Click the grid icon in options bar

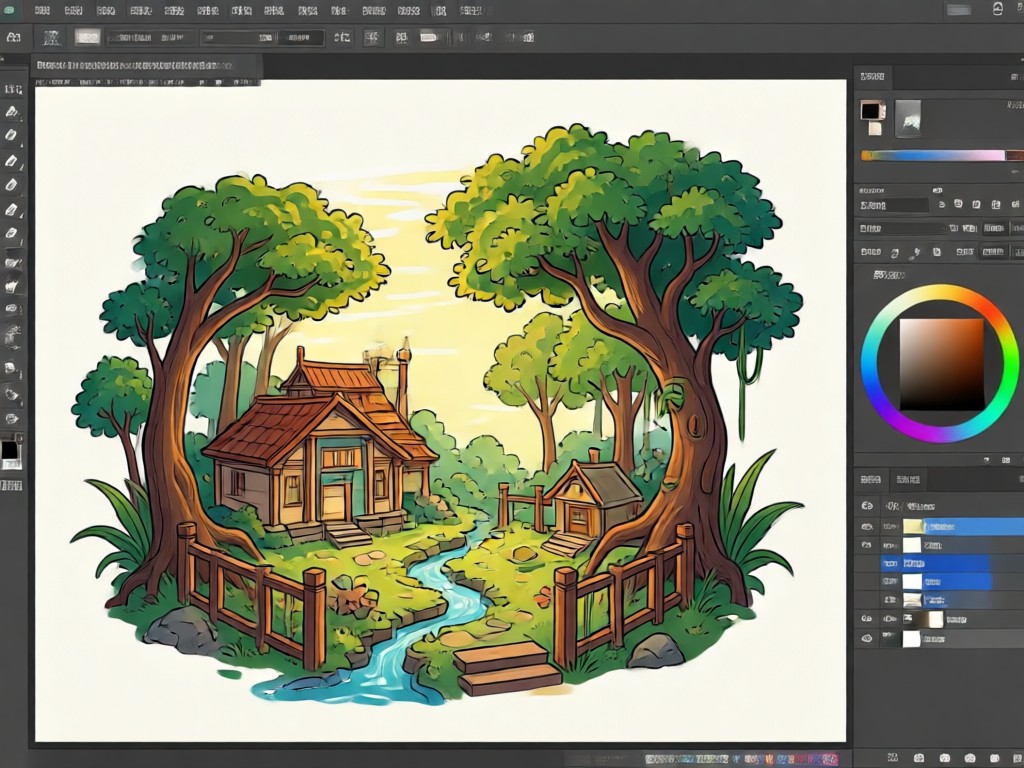click(x=372, y=38)
